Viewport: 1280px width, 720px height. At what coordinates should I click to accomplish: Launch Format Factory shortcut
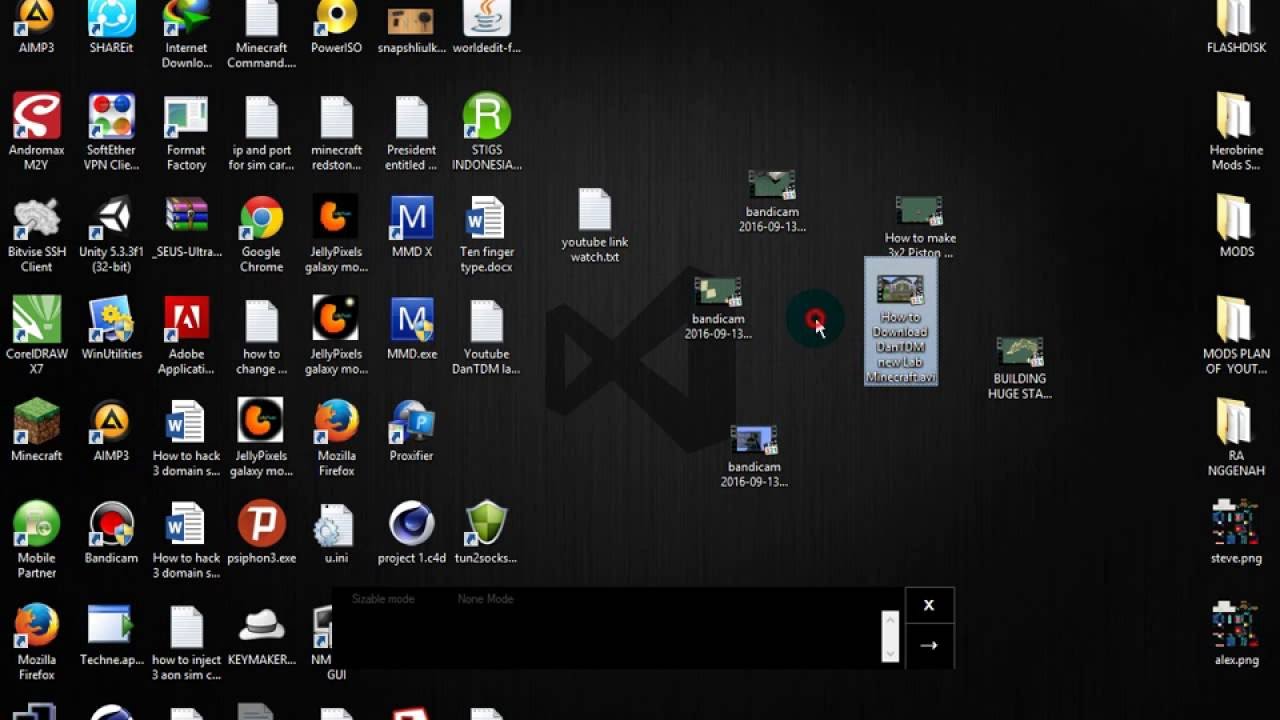[x=186, y=131]
